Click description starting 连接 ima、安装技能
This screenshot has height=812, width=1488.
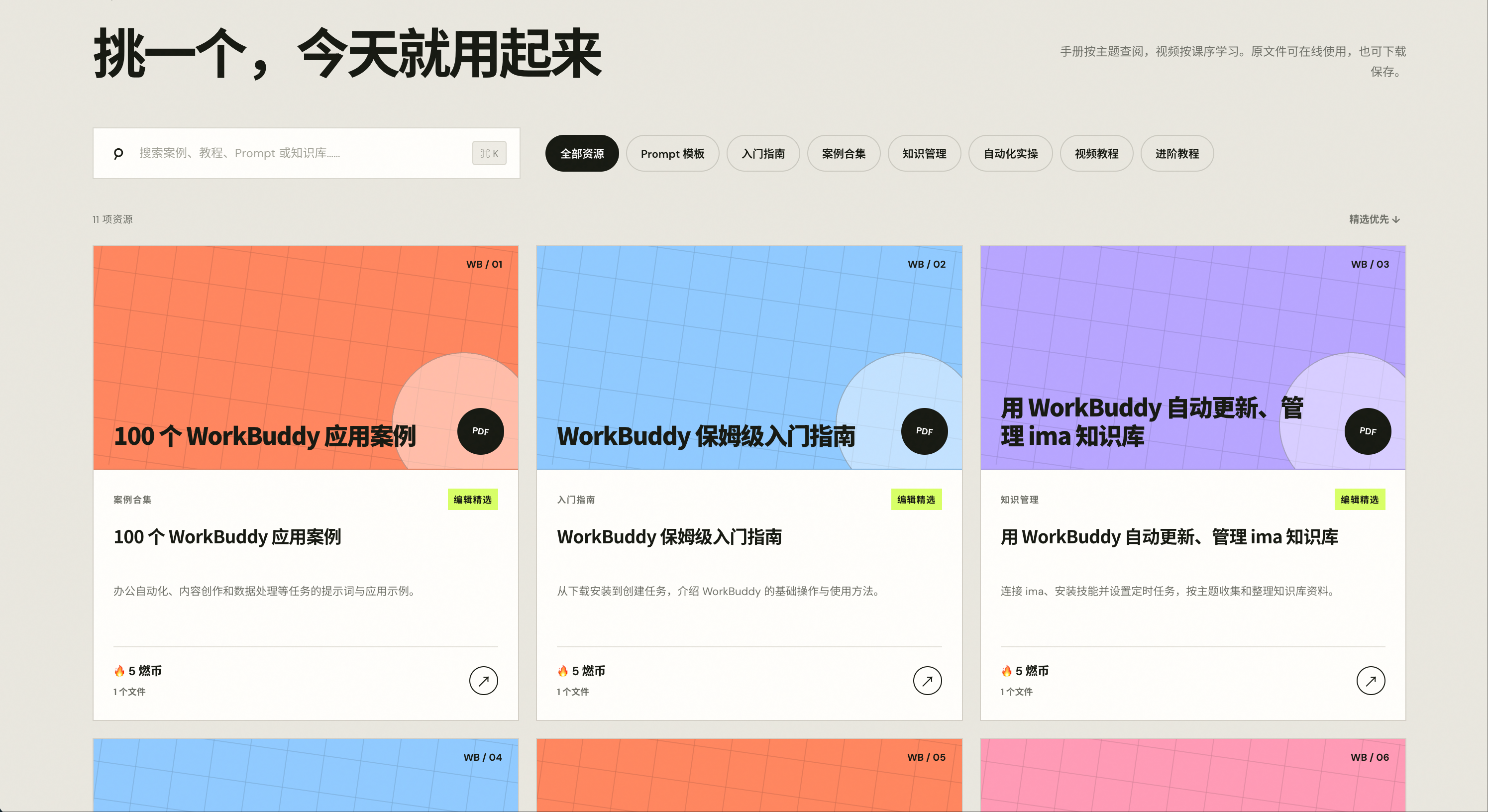click(x=1168, y=591)
